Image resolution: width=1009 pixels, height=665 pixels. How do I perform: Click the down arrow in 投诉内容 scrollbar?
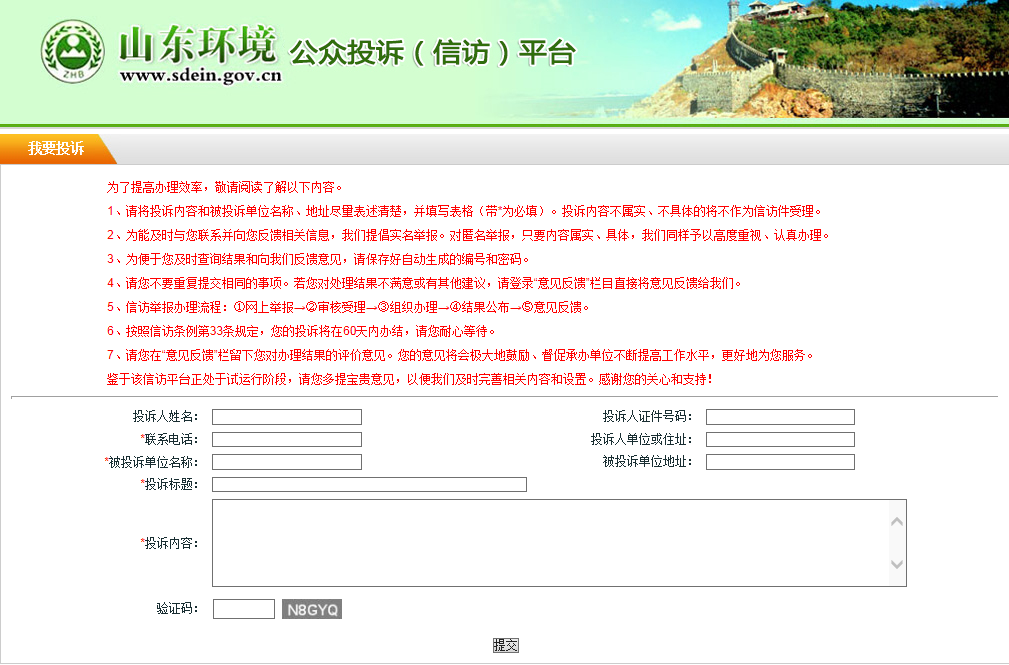click(896, 565)
